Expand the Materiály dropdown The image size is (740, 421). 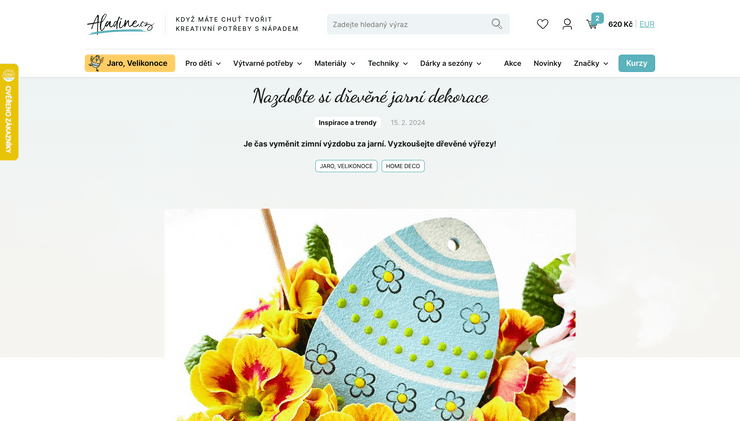(x=335, y=63)
